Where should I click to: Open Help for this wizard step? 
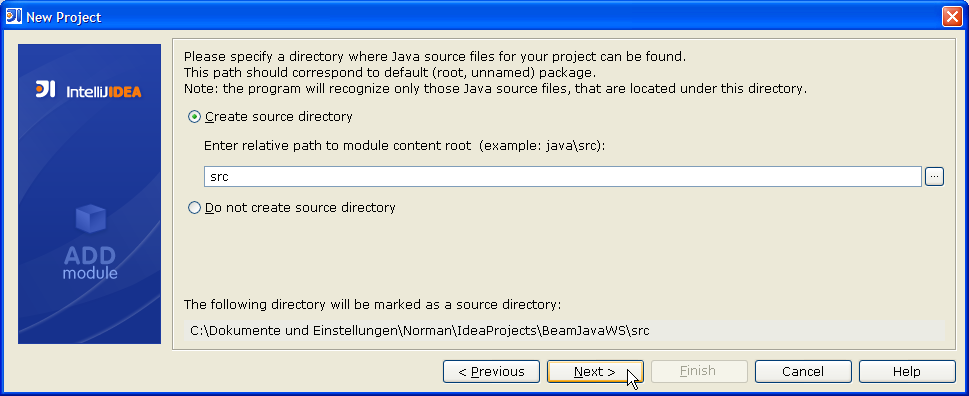pyautogui.click(x=907, y=371)
